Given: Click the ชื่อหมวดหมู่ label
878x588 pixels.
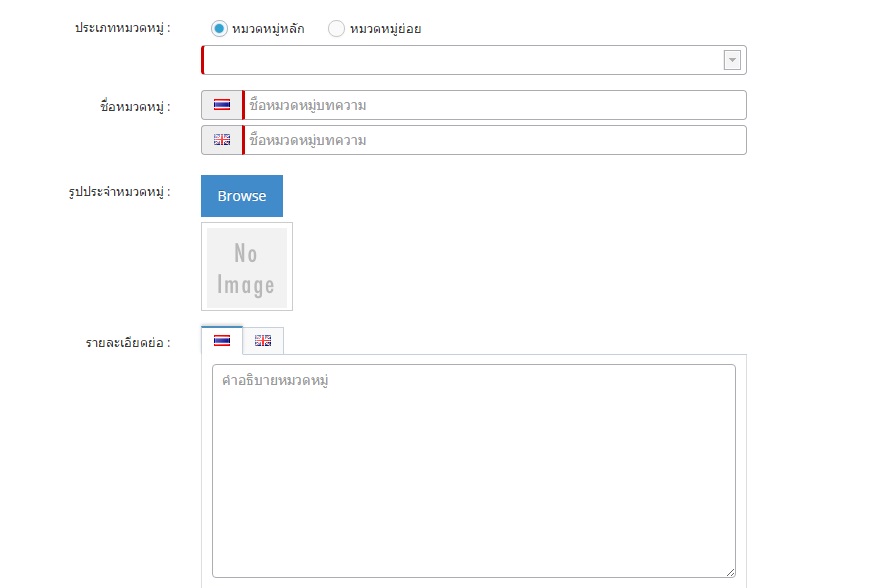Looking at the screenshot, I should [135, 106].
